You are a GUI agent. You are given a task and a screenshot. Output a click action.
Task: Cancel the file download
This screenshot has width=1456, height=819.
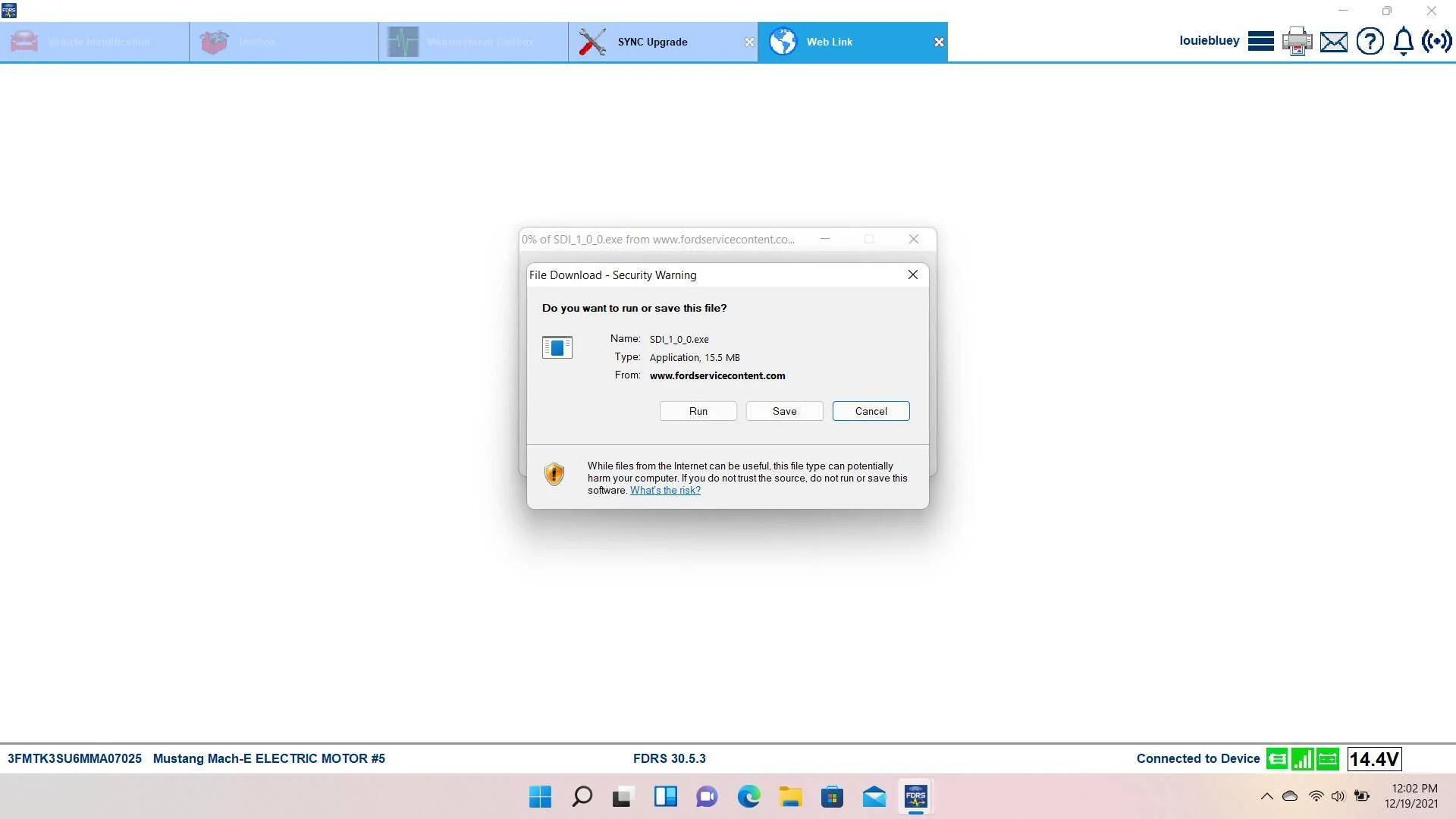pyautogui.click(x=871, y=411)
